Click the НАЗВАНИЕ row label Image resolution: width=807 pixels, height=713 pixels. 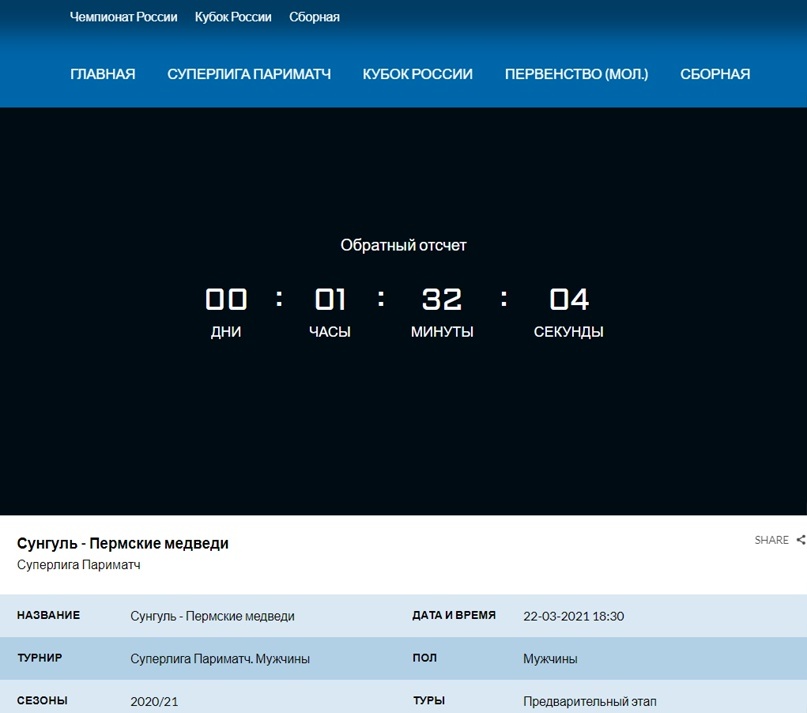point(48,615)
